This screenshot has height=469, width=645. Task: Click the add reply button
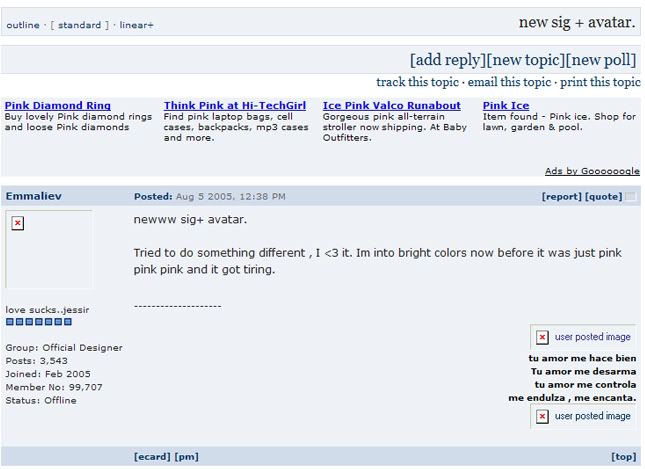coord(448,60)
